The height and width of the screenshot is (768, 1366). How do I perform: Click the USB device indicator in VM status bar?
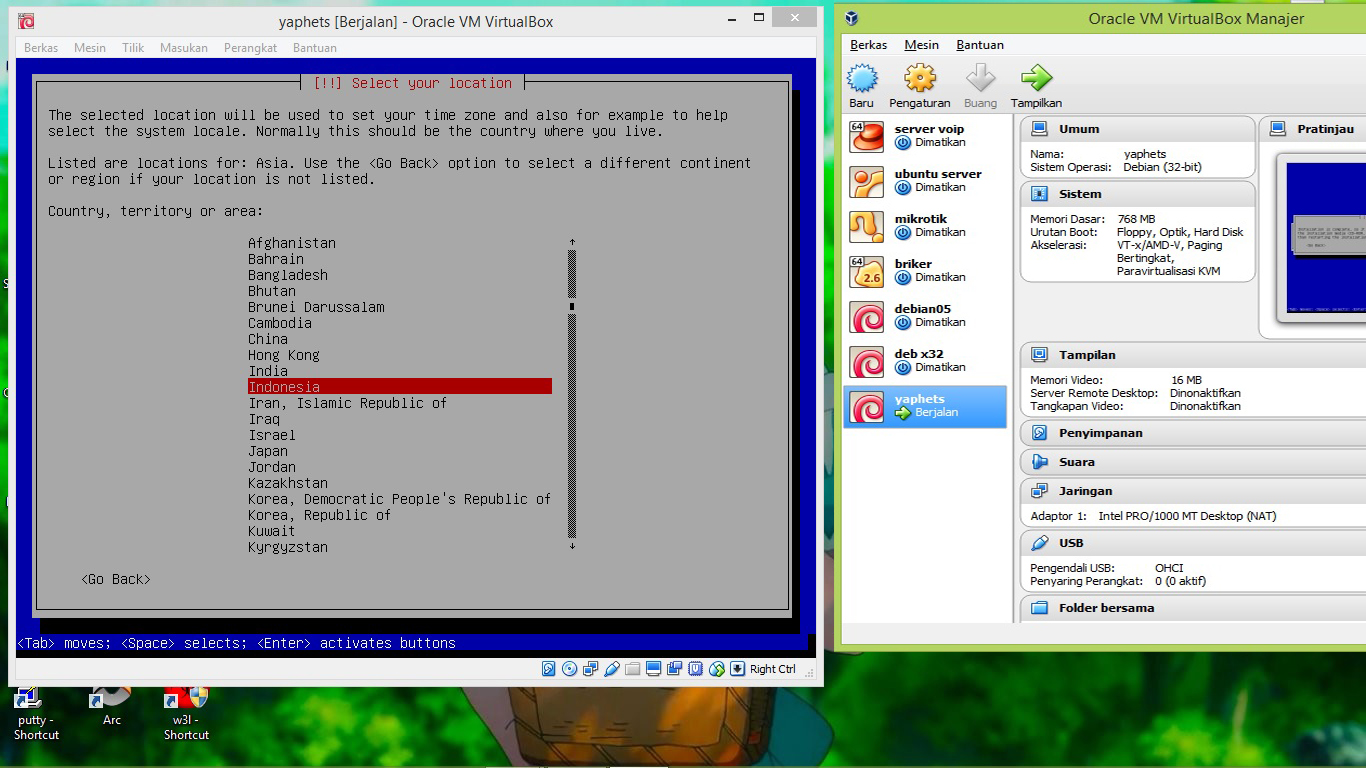point(612,669)
